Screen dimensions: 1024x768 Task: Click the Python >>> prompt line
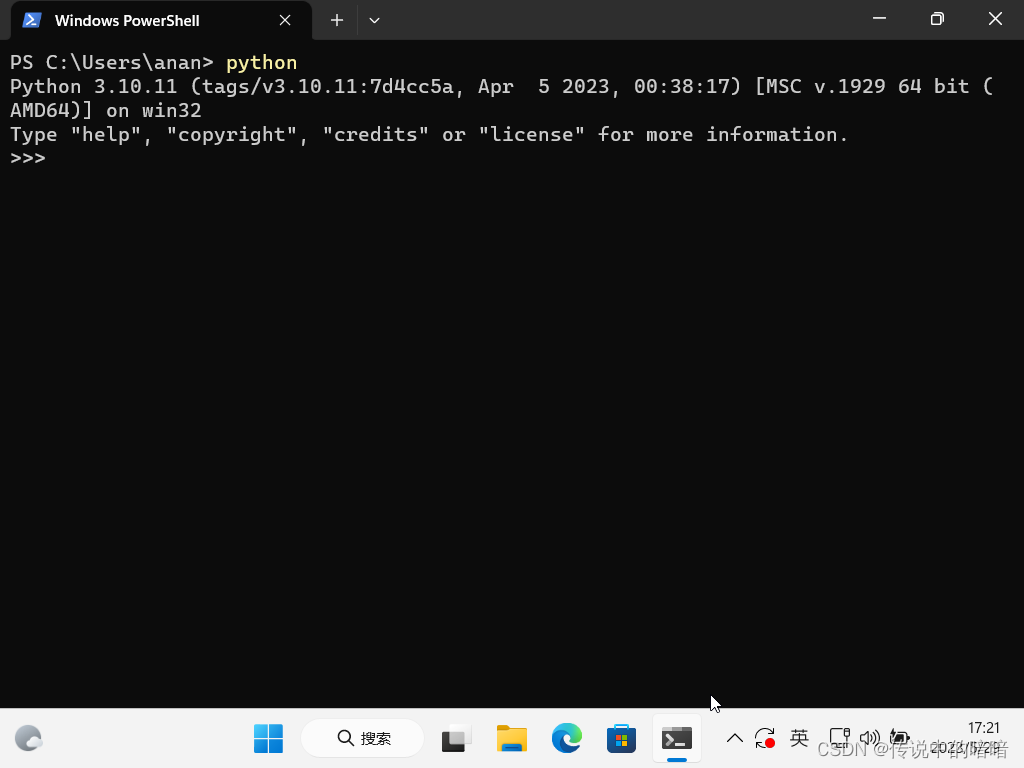28,158
